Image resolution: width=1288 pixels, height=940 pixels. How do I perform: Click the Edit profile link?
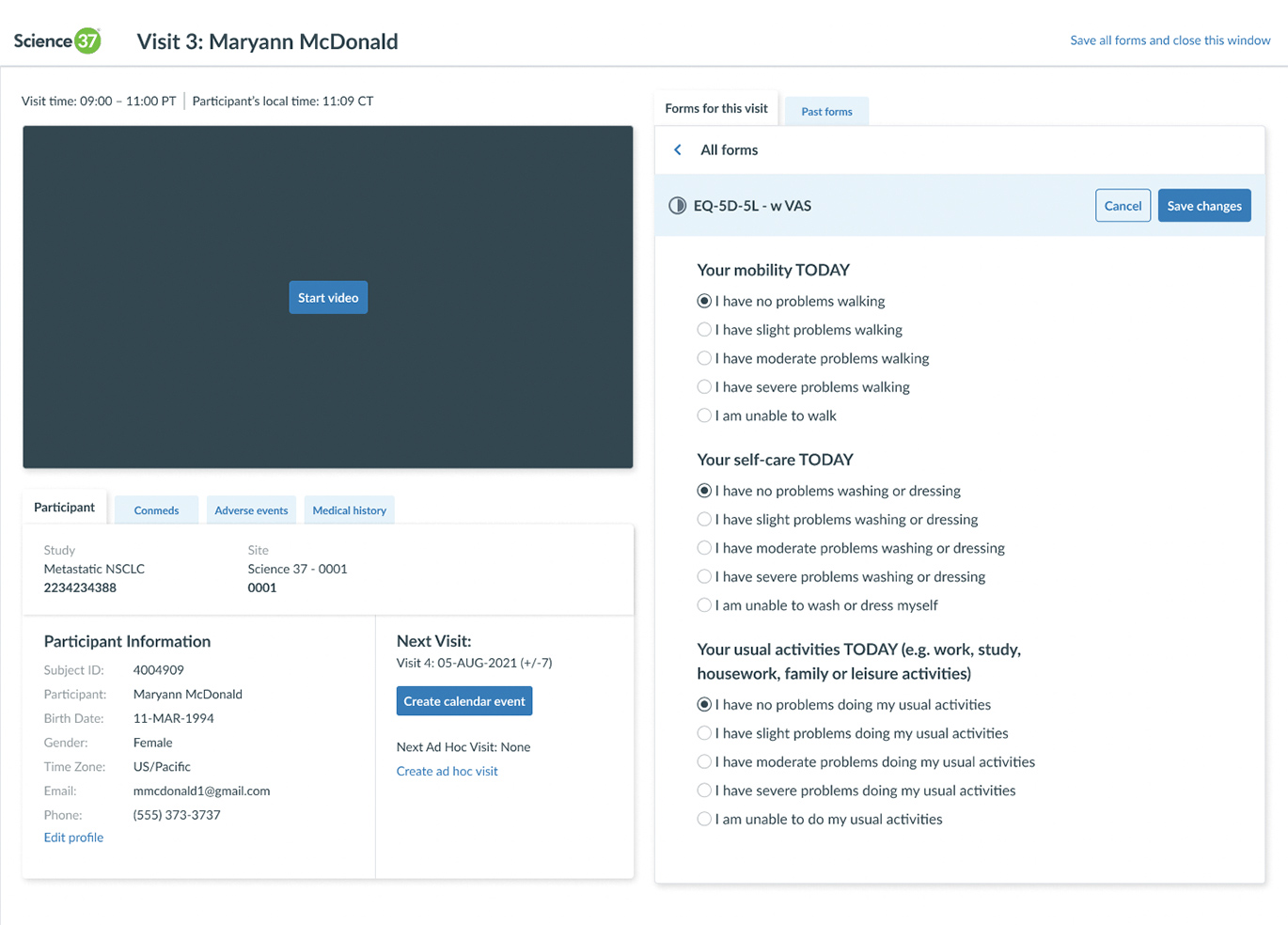coord(73,838)
